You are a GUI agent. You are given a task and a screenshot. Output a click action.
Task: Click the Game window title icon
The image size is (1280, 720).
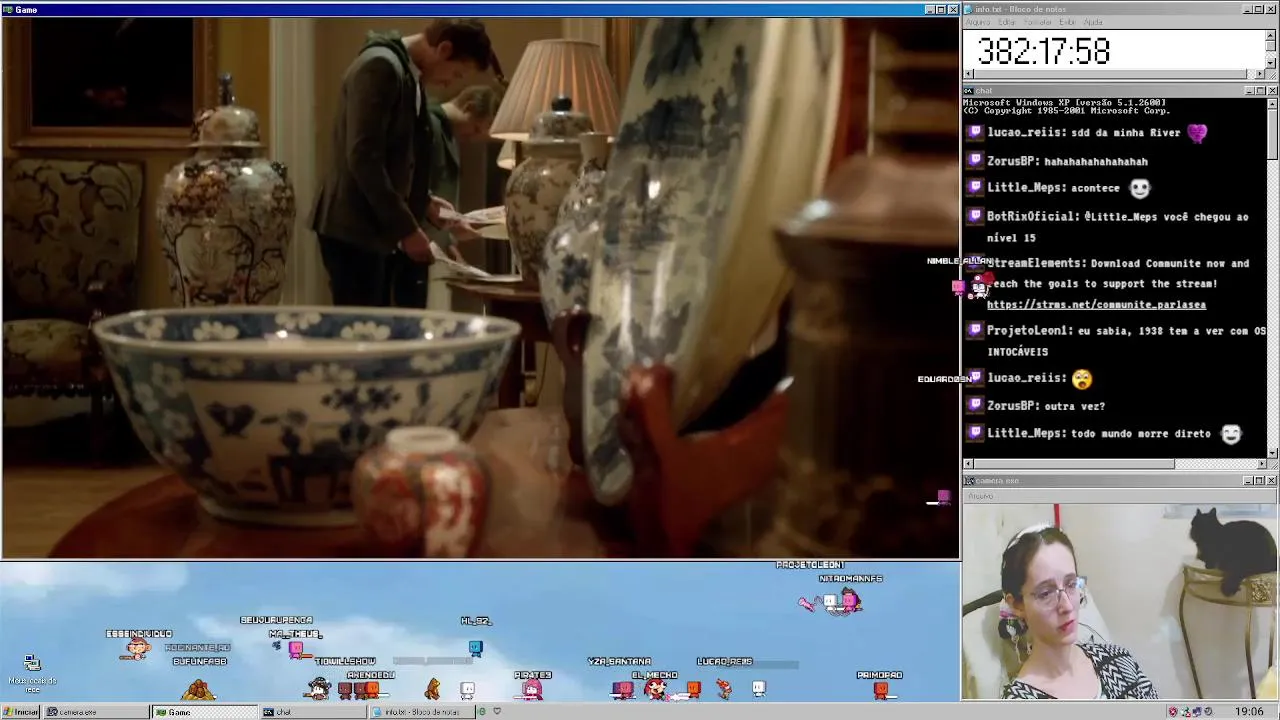point(7,9)
